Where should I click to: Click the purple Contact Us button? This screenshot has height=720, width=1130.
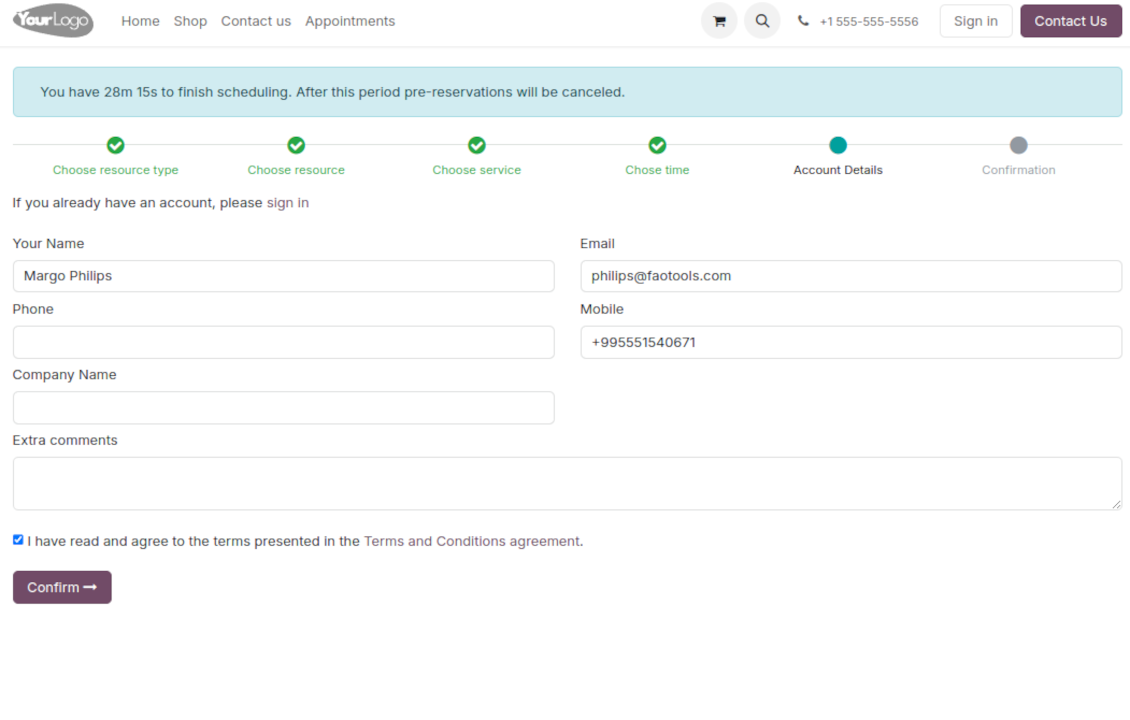click(x=1070, y=21)
